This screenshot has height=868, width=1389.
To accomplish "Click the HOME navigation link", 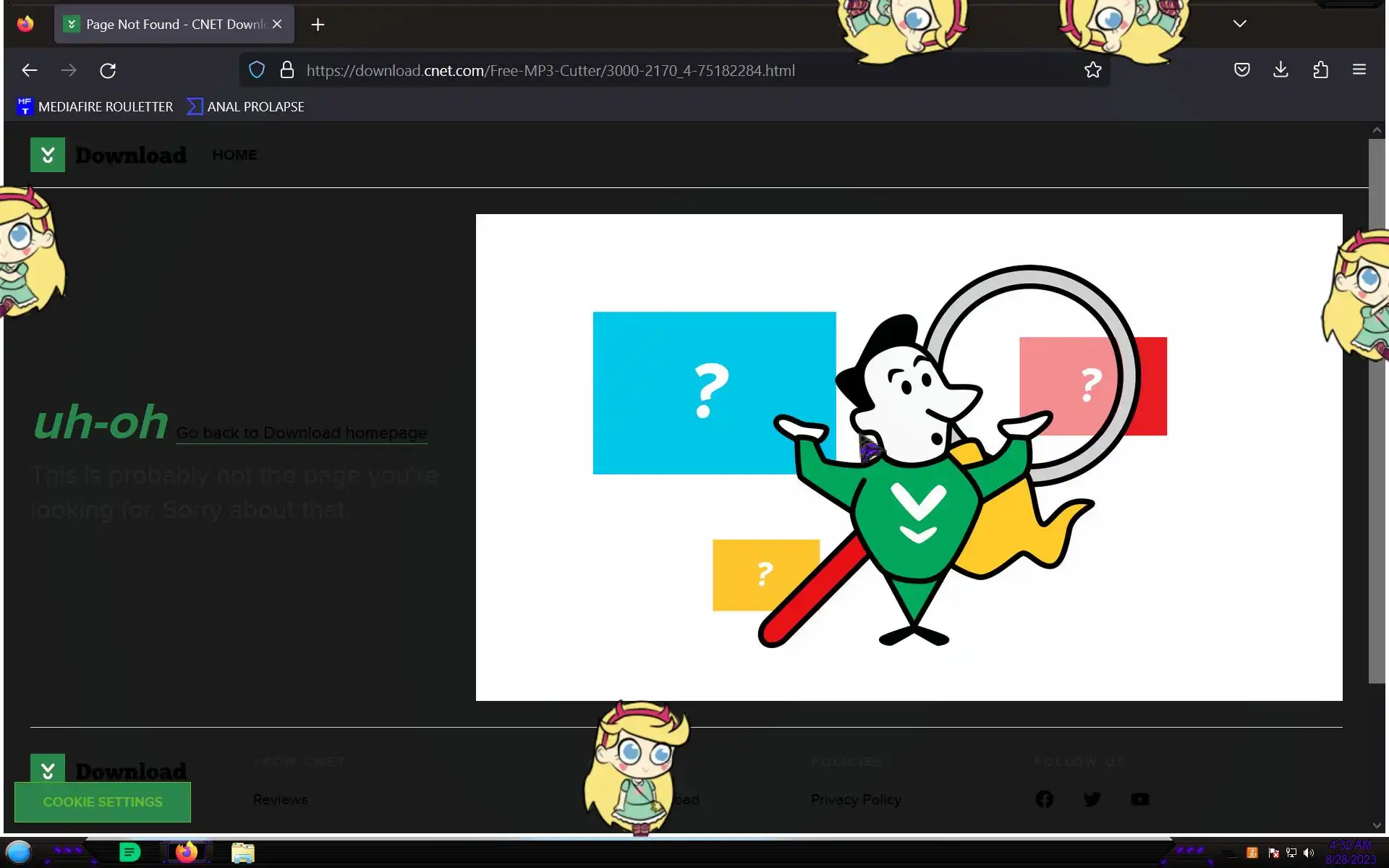I will pos(234,155).
